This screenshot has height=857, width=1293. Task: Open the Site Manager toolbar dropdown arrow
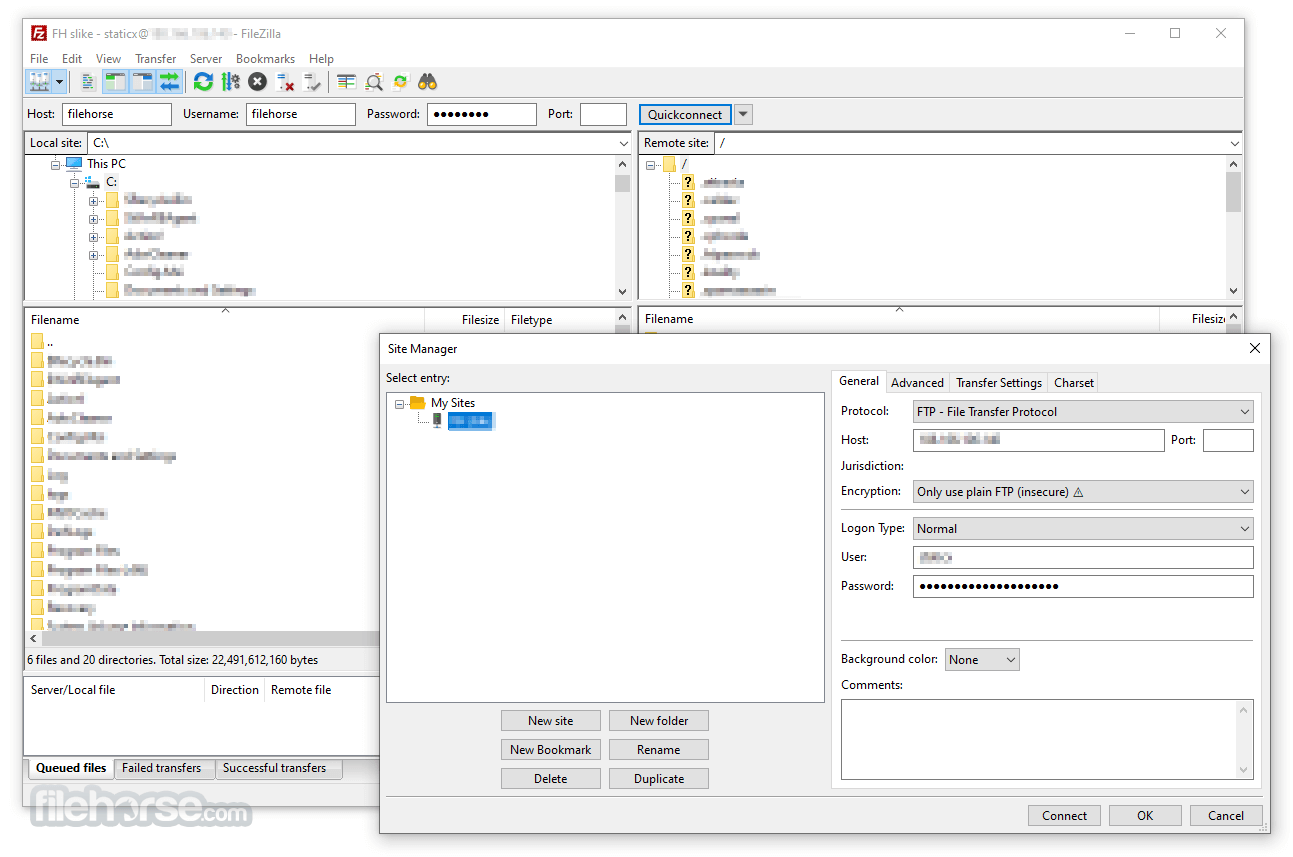60,82
